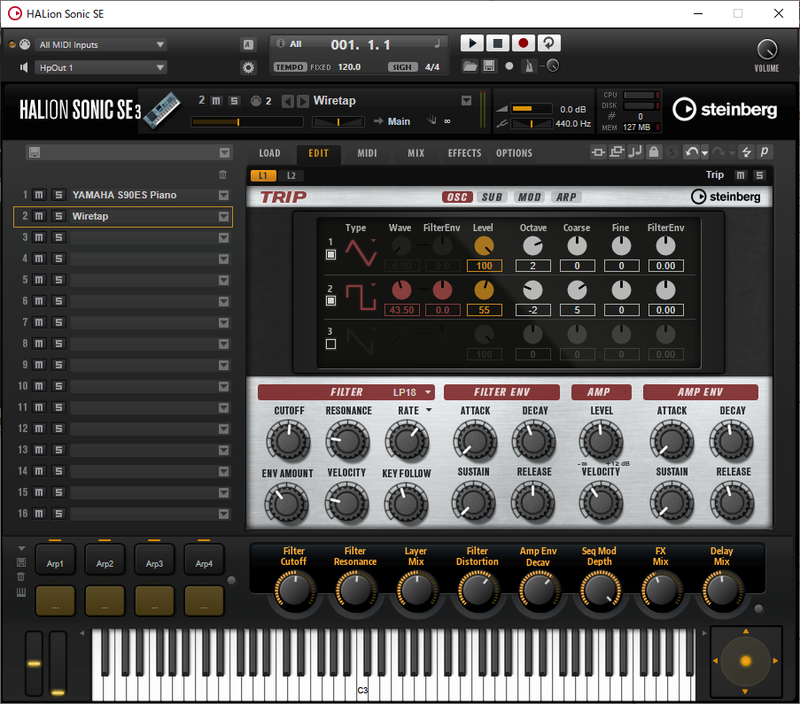
Task: Open Wiretap program dropdown in header
Action: (x=466, y=100)
